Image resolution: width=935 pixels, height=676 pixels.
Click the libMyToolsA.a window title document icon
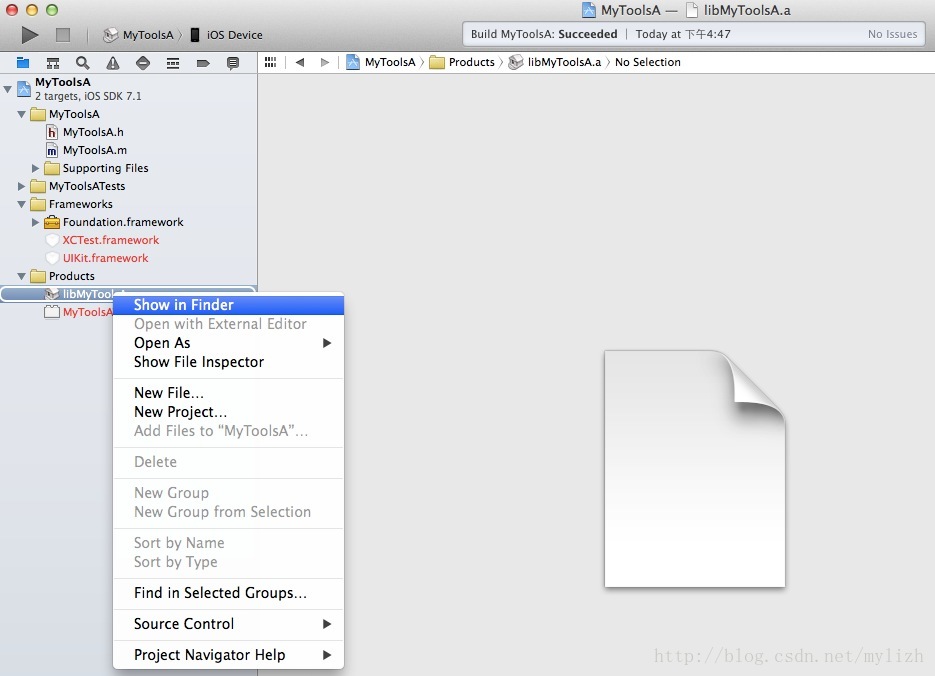pyautogui.click(x=692, y=10)
